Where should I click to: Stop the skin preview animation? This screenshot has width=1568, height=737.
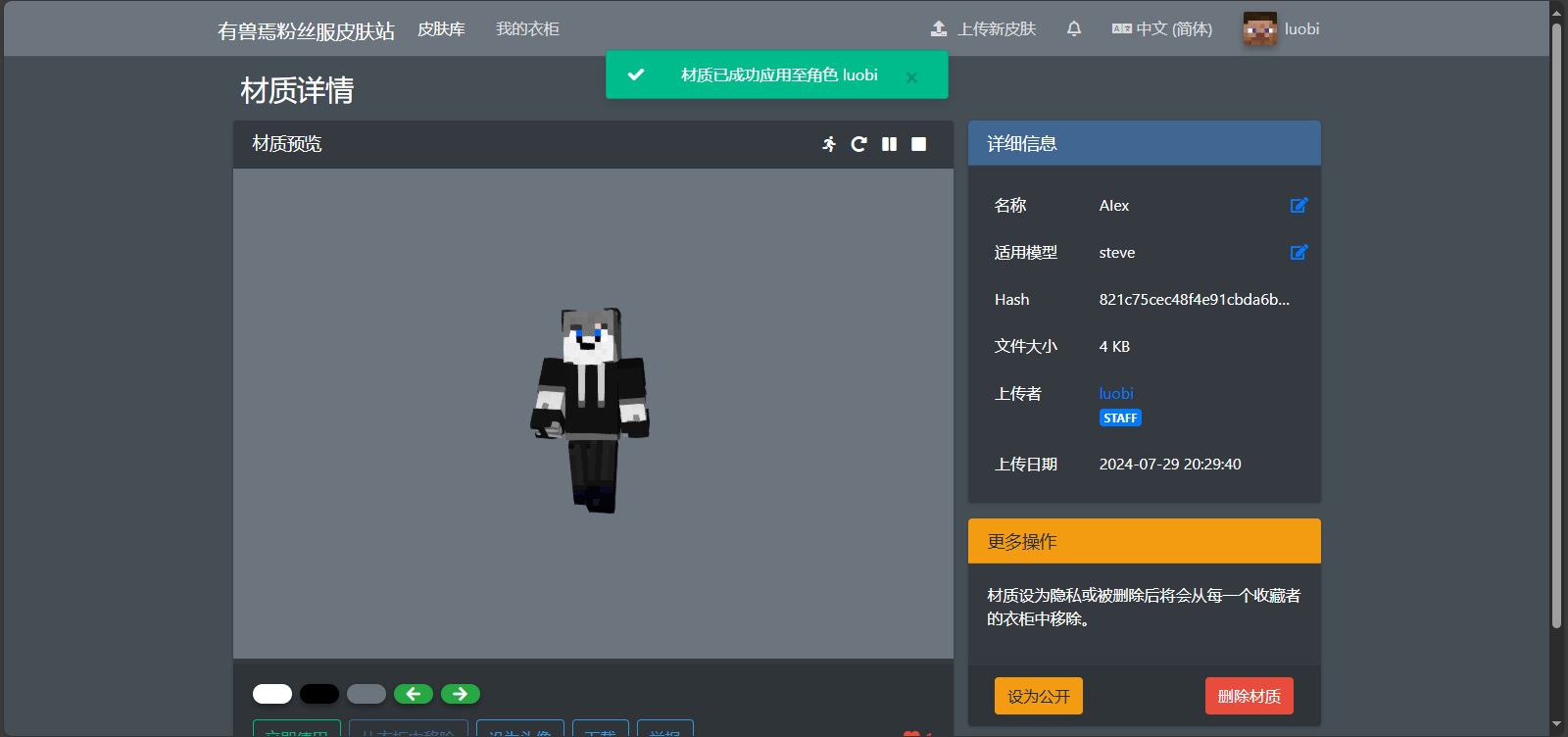coord(918,144)
